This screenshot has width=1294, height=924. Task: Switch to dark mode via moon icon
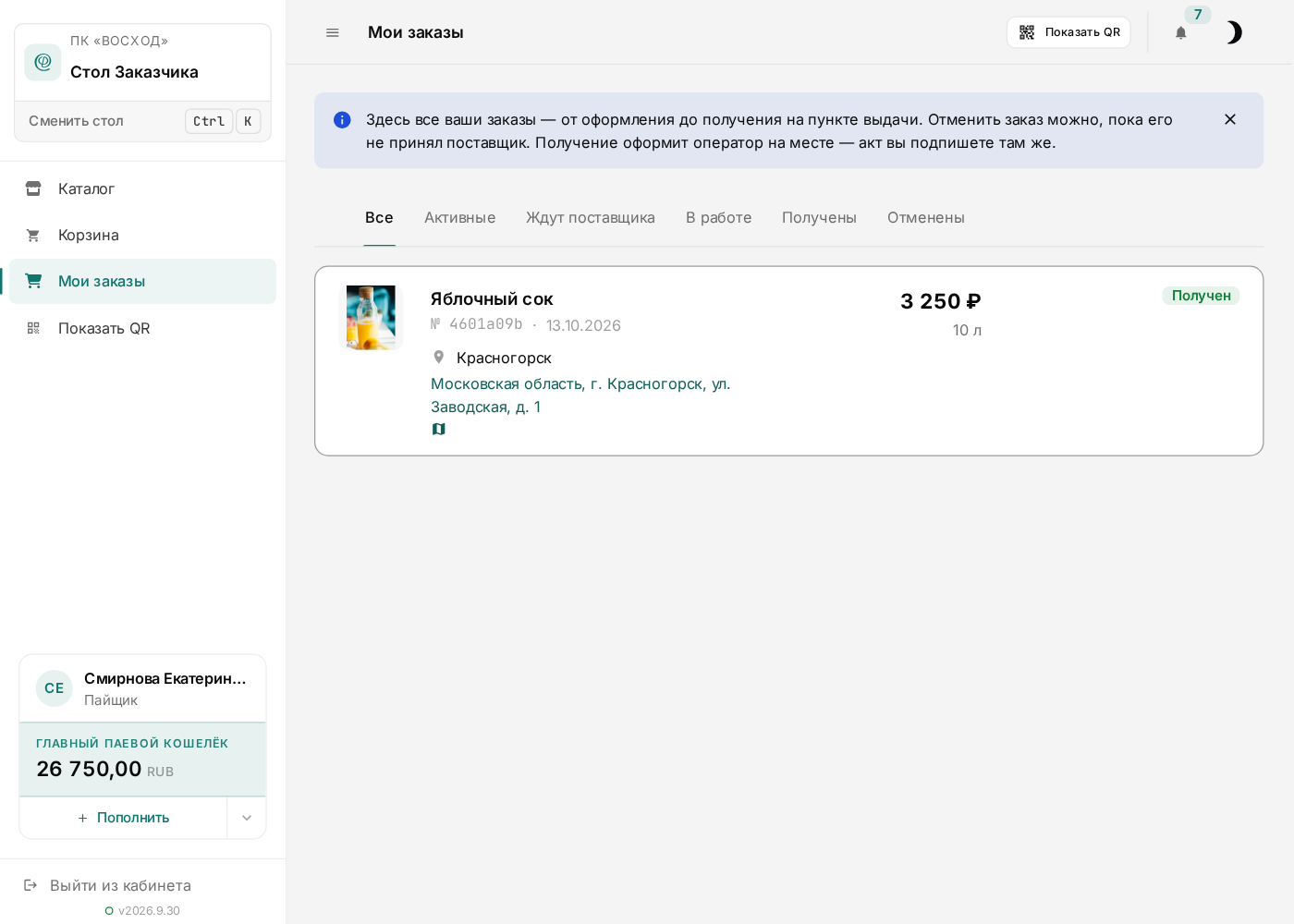1233,32
